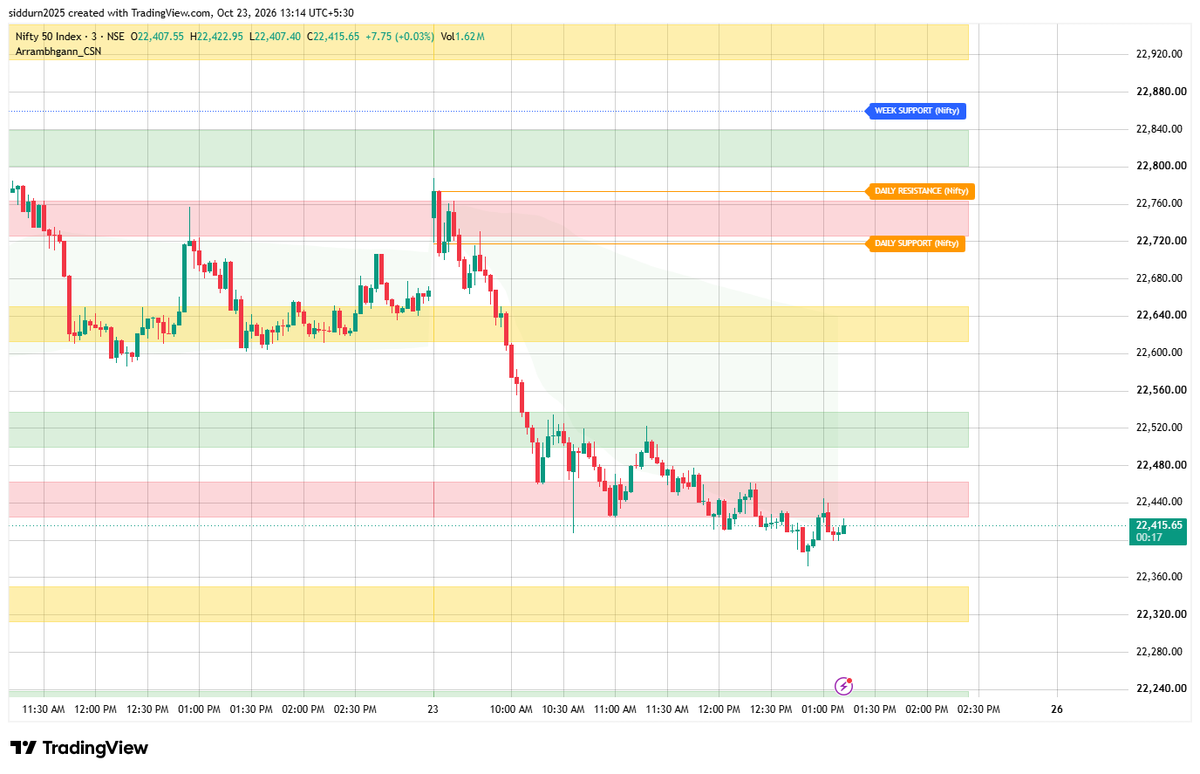Click the 22,440.00 price axis label
Image resolution: width=1200 pixels, height=774 pixels.
coord(1161,502)
